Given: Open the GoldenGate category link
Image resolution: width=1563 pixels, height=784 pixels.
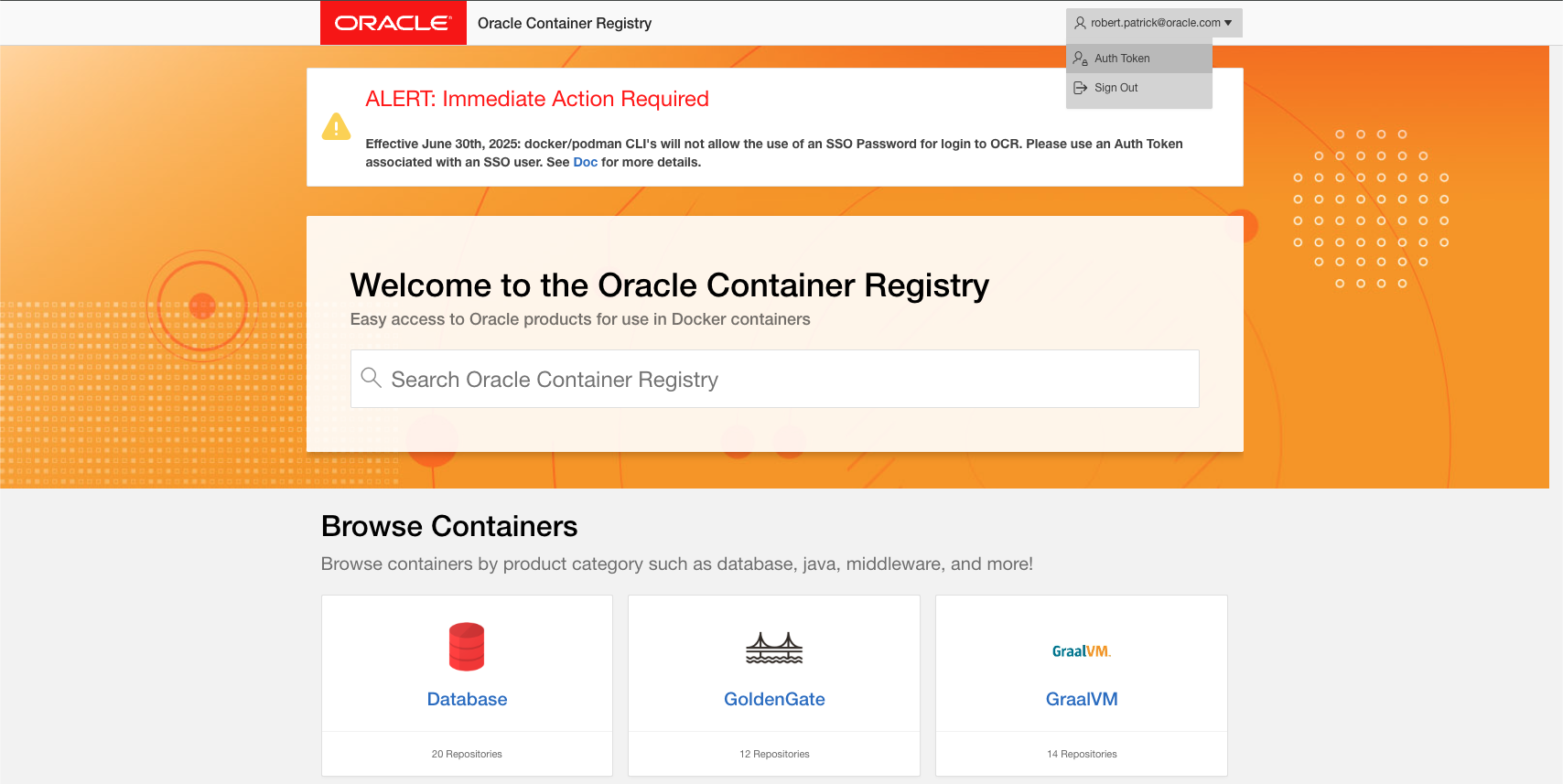Looking at the screenshot, I should pos(774,699).
